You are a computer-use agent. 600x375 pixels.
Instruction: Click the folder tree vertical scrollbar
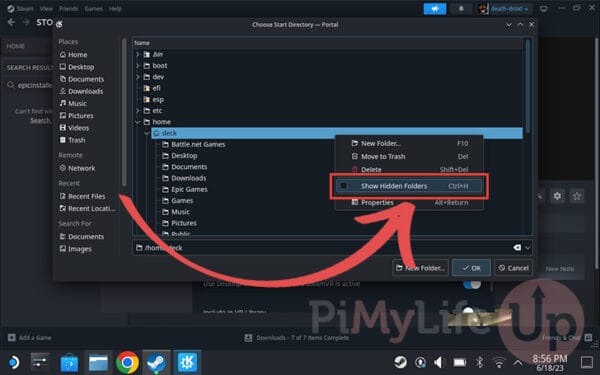click(x=528, y=86)
